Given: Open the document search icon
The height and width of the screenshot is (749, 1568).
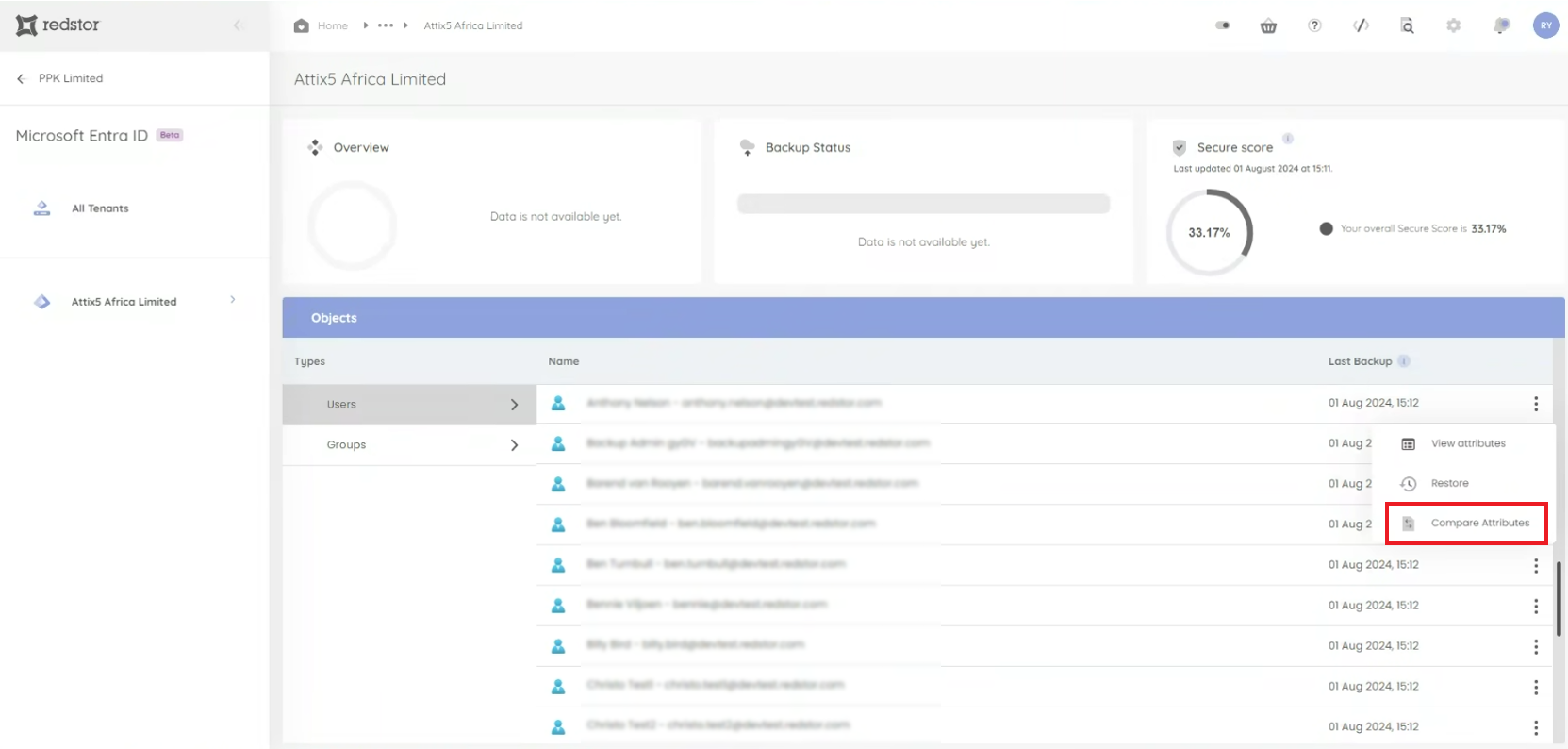Looking at the screenshot, I should [1407, 25].
